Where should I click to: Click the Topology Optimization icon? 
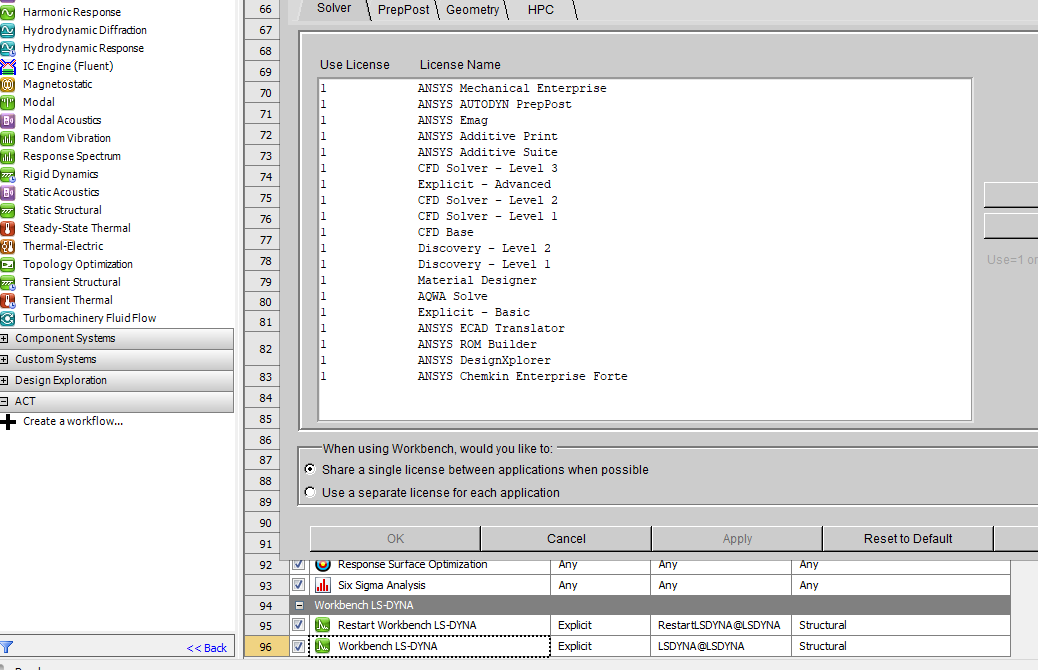click(x=7, y=264)
